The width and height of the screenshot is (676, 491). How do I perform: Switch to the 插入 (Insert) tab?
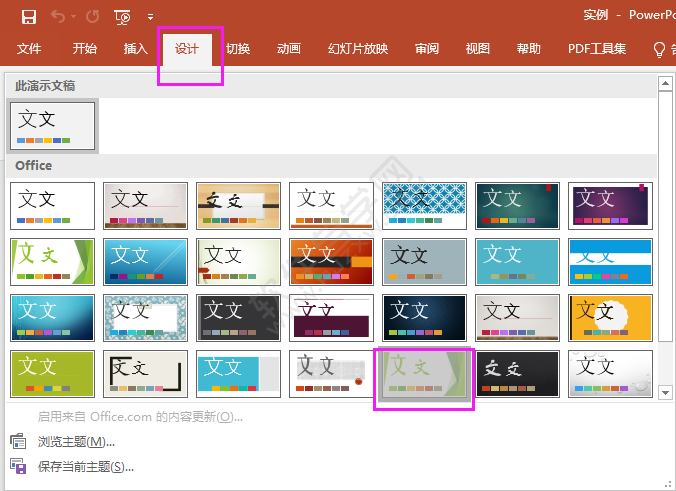point(135,49)
